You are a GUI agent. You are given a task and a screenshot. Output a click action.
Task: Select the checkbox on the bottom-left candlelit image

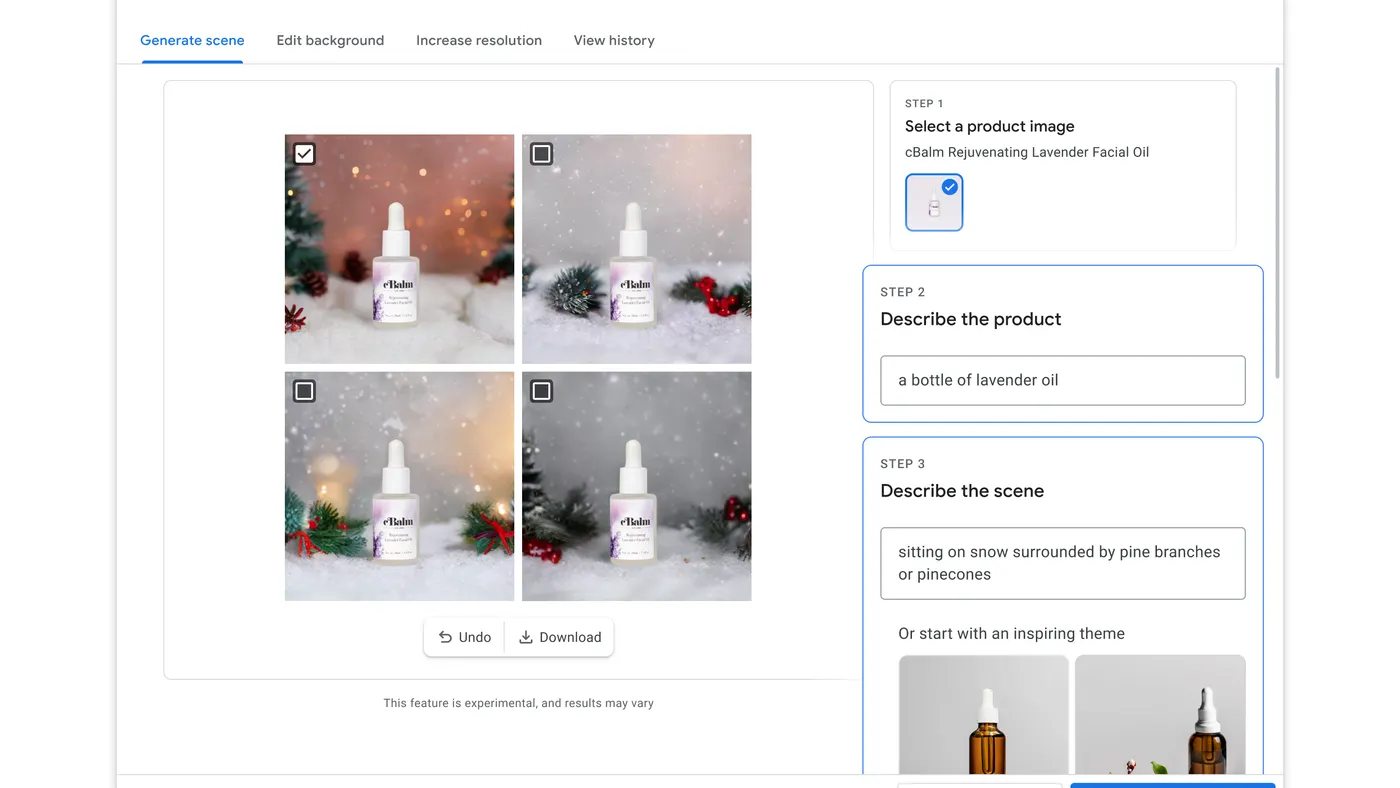tap(304, 390)
